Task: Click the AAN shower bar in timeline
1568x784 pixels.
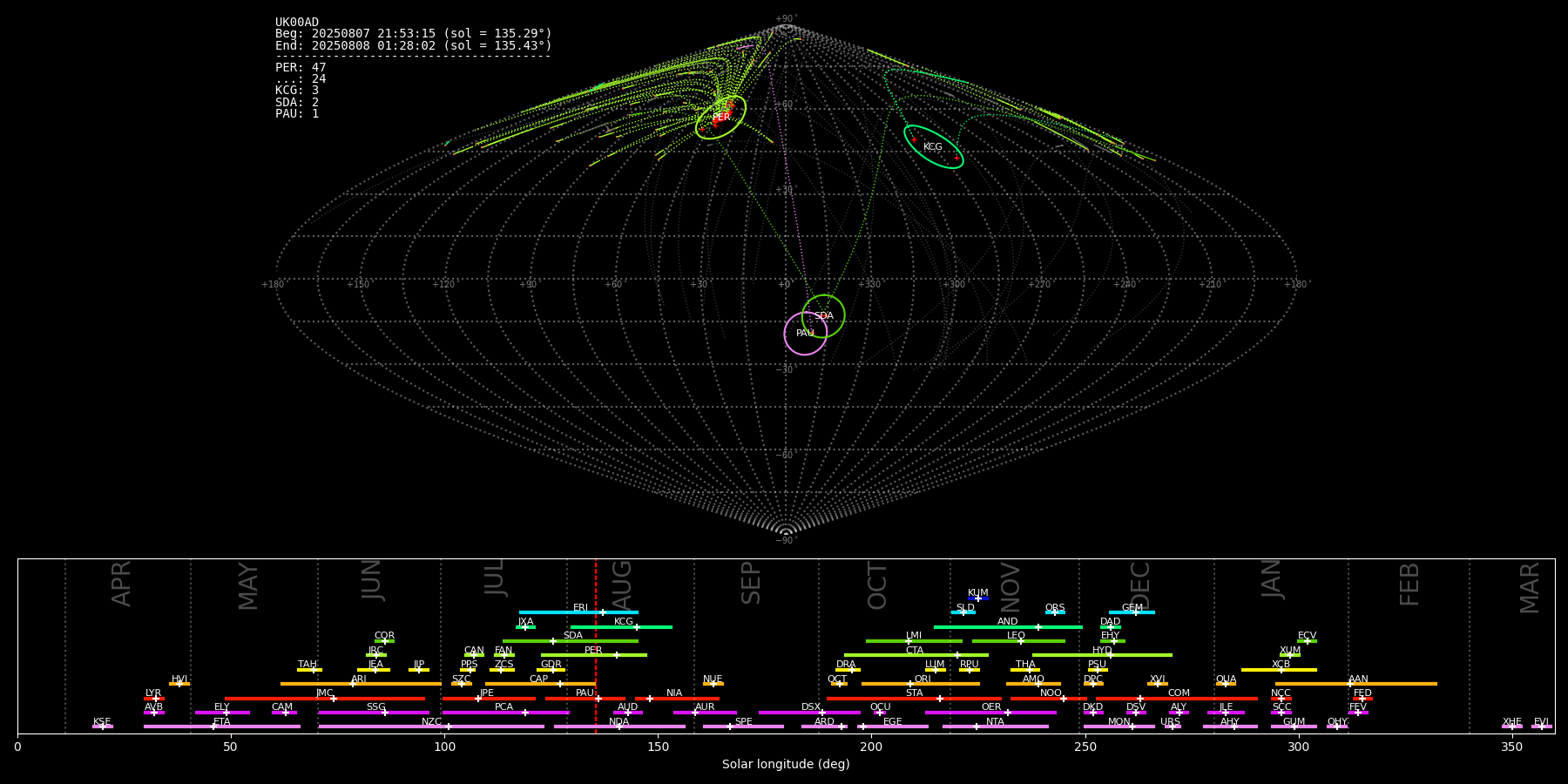Action: 1356,684
